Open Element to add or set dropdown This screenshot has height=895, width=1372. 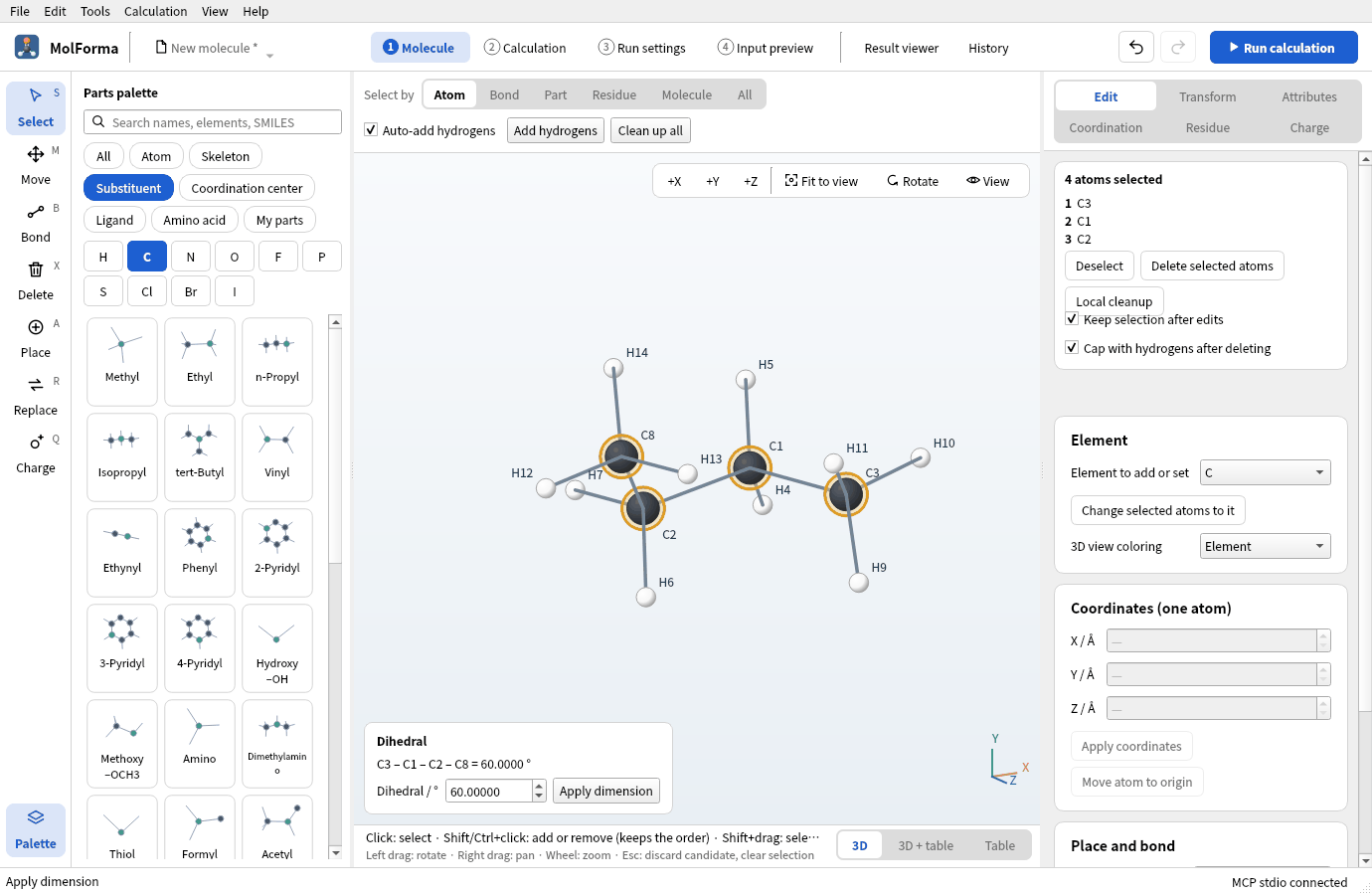(x=1265, y=472)
